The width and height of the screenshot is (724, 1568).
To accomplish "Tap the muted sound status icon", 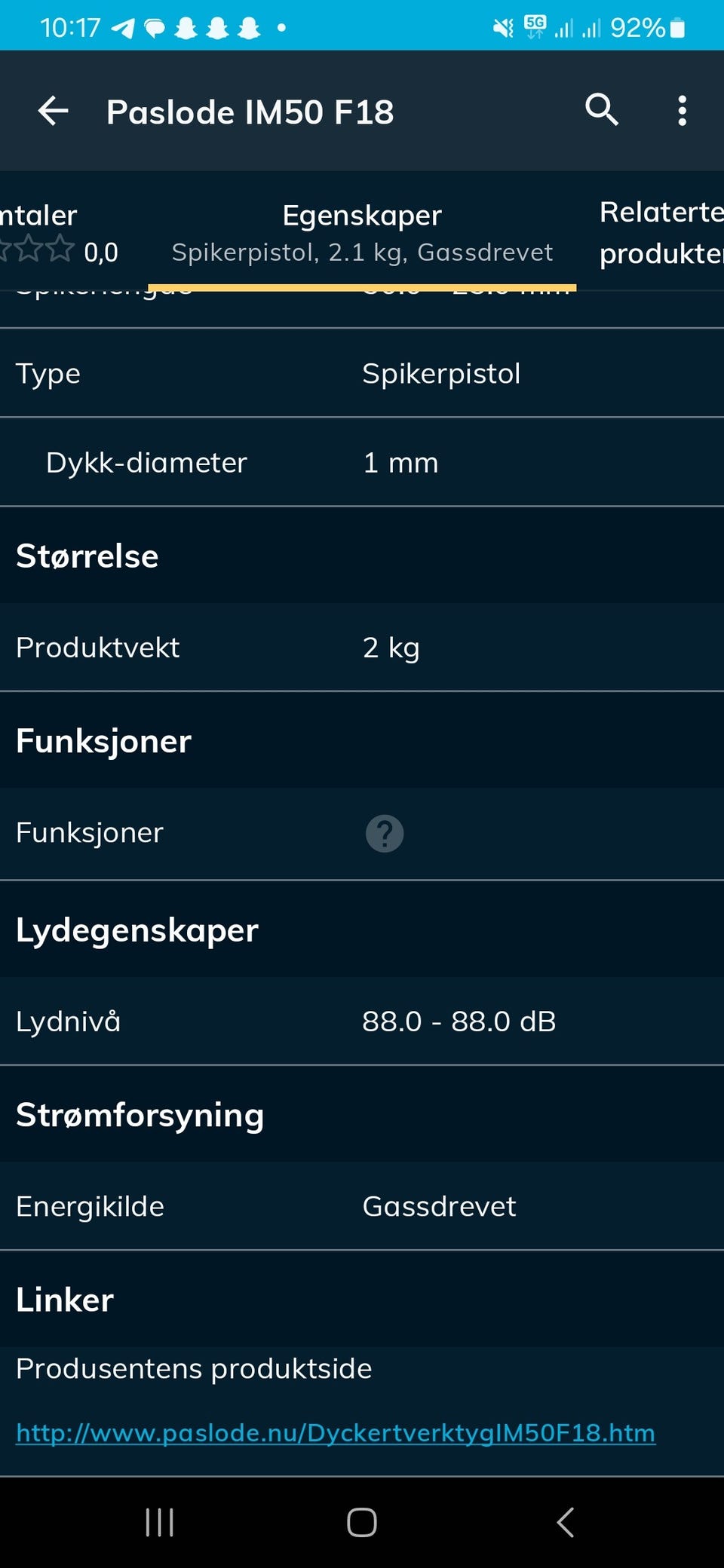I will (x=502, y=29).
